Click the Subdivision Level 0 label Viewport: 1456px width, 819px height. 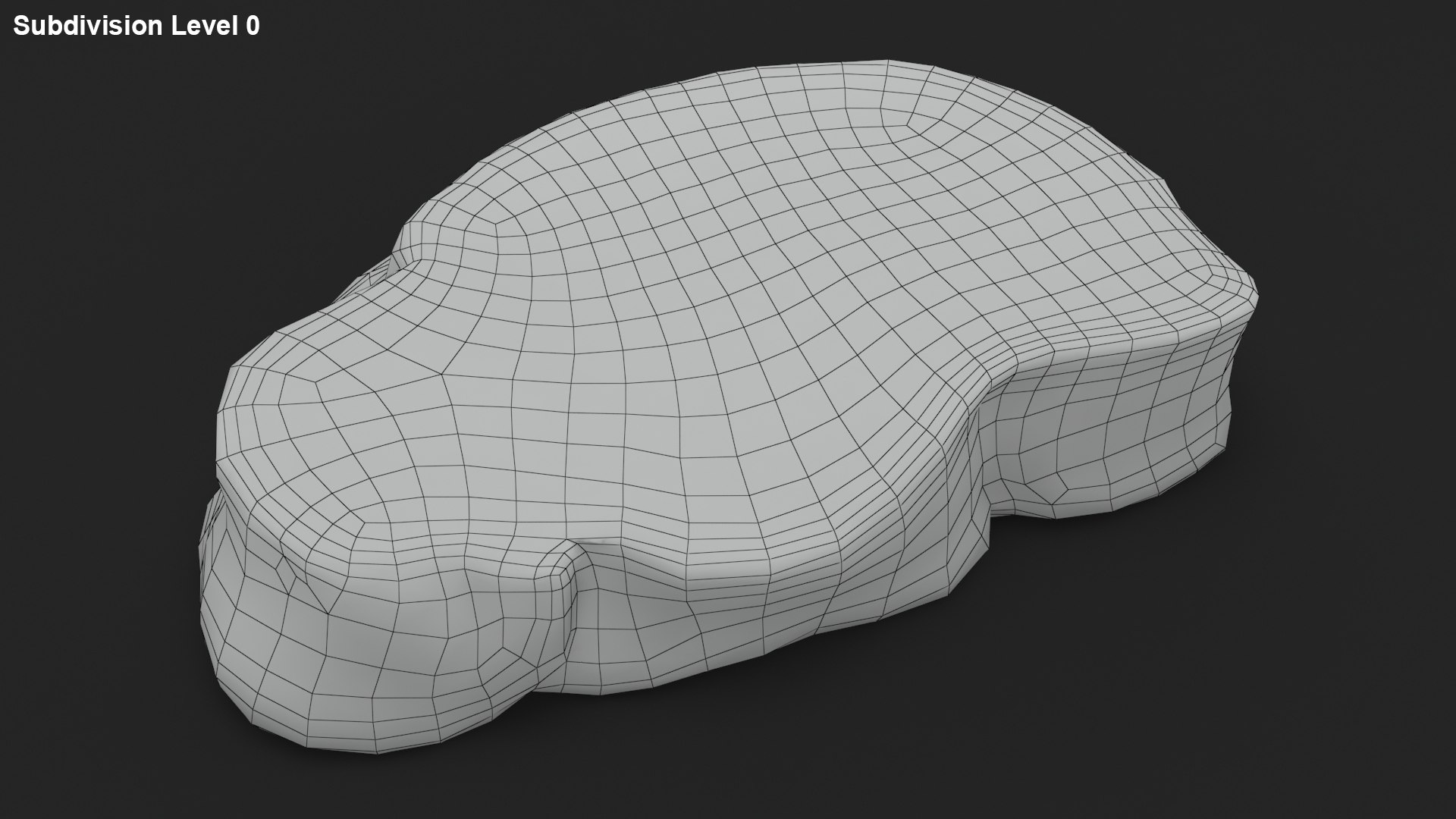[x=136, y=26]
